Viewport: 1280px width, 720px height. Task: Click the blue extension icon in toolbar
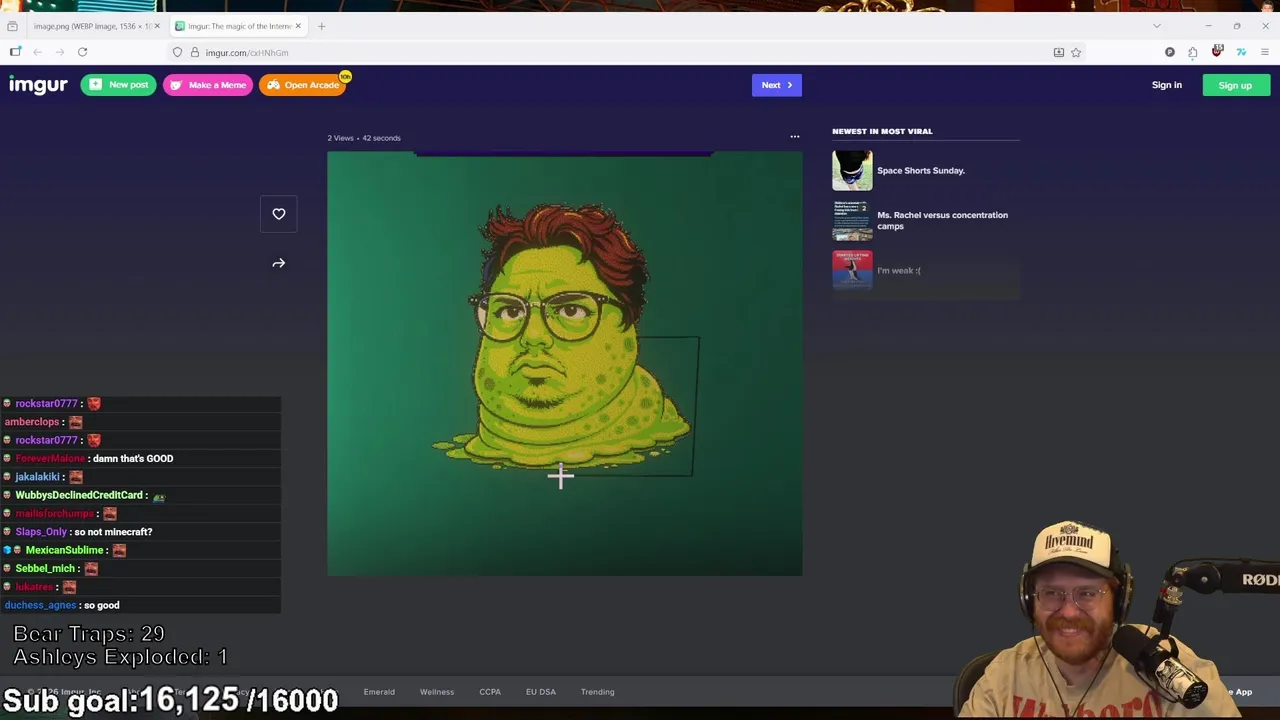click(1241, 52)
